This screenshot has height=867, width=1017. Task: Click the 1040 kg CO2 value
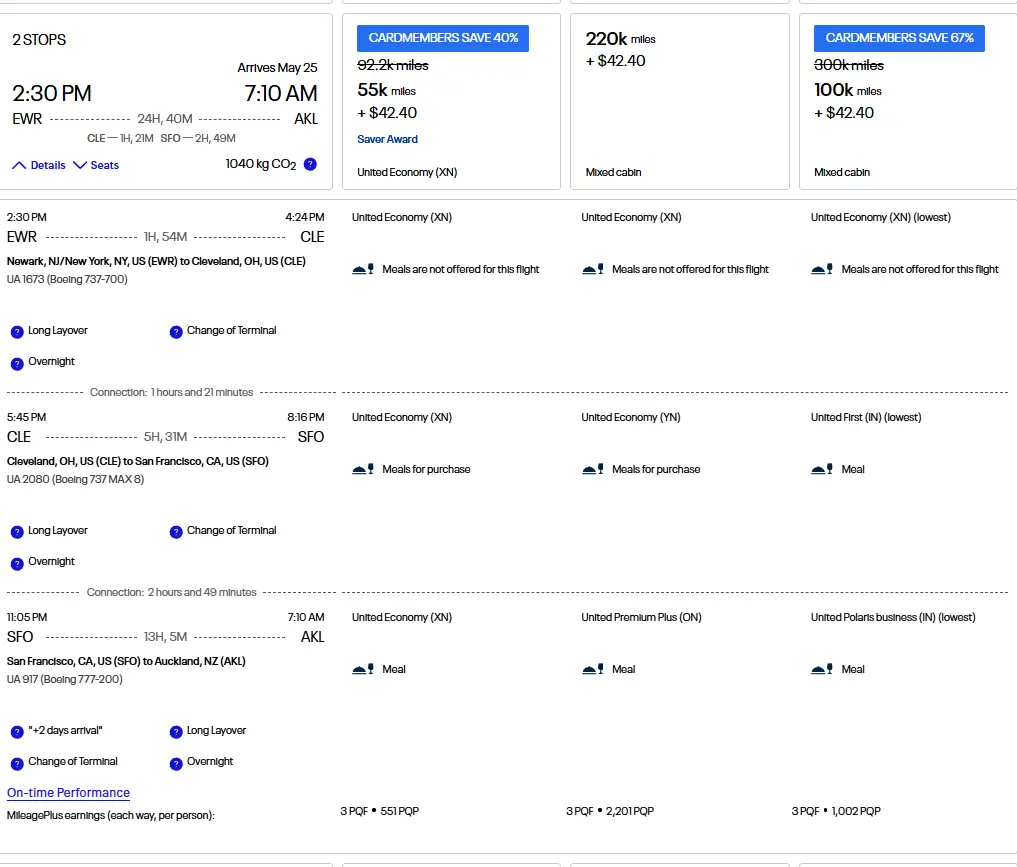[x=261, y=164]
